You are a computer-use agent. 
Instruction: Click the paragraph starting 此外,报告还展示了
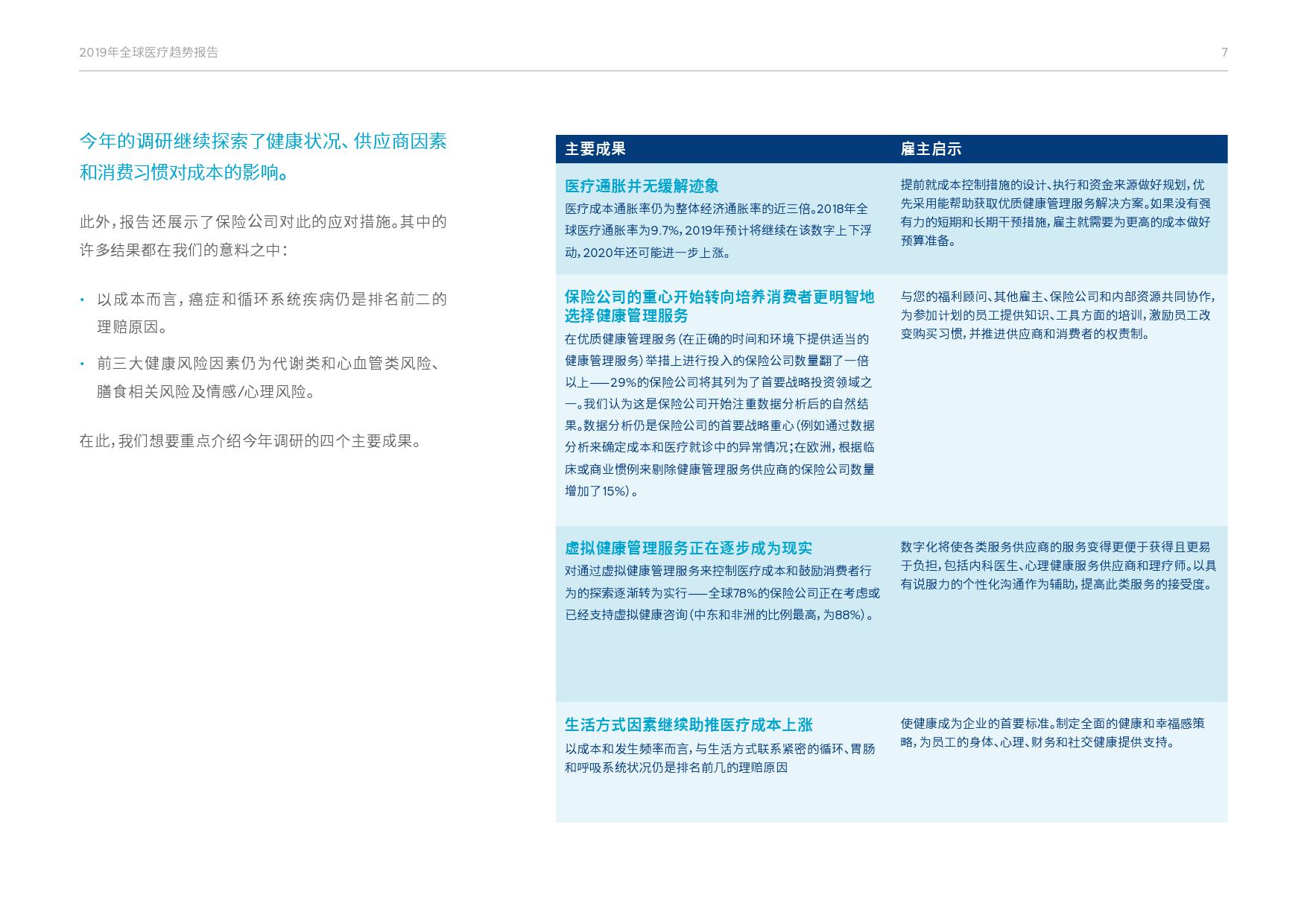pos(263,235)
